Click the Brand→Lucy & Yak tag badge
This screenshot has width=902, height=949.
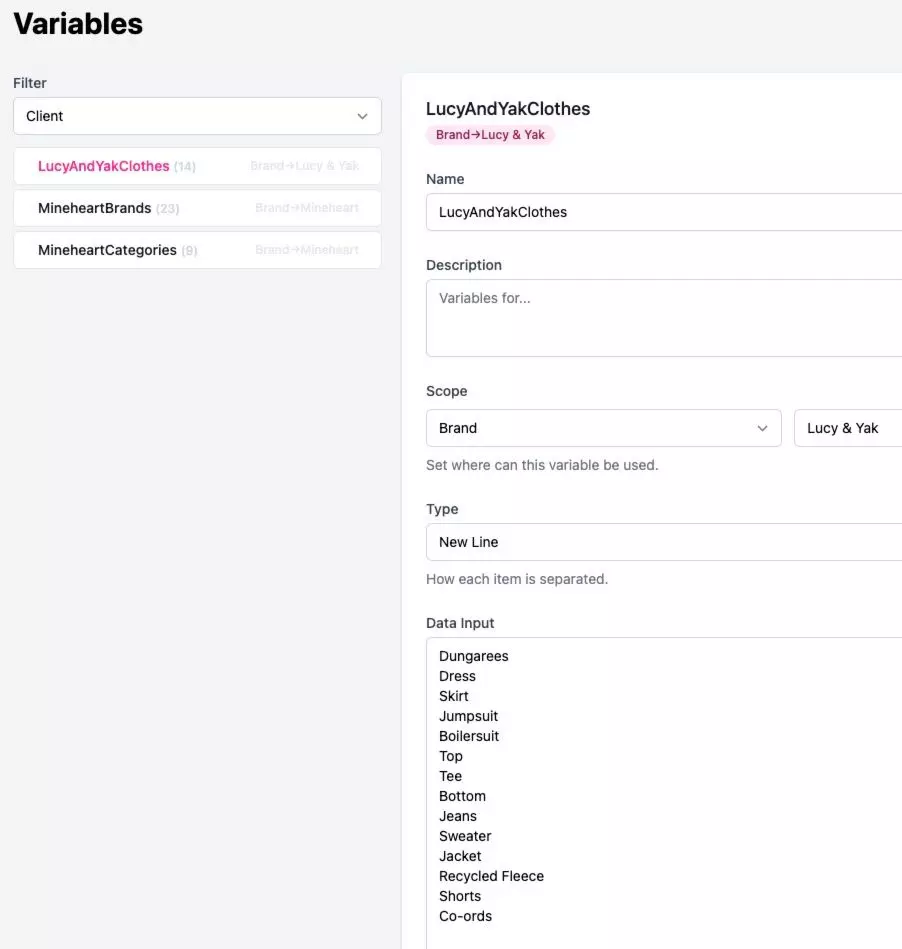coord(490,135)
